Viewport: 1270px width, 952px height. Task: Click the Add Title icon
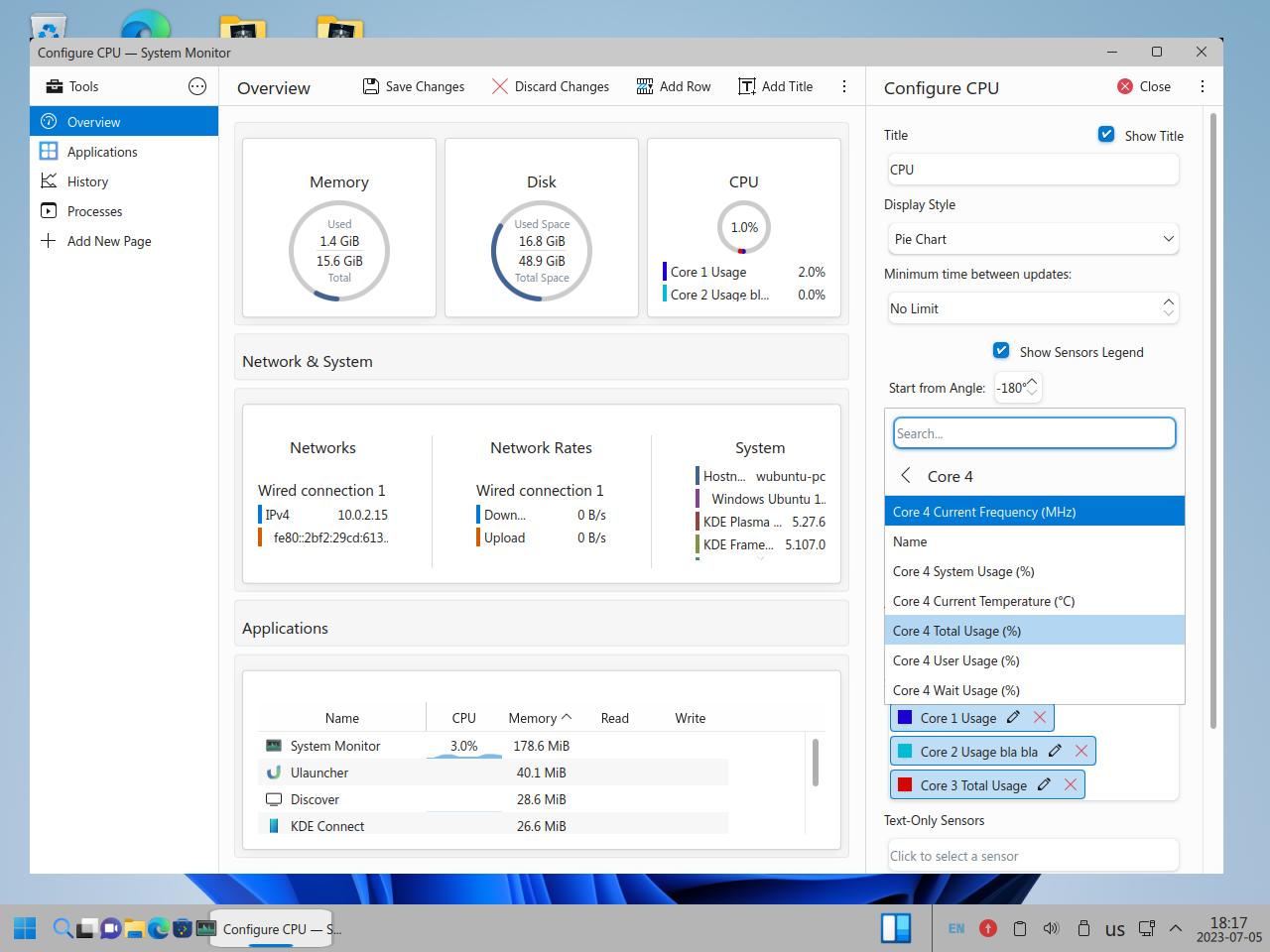tap(747, 86)
